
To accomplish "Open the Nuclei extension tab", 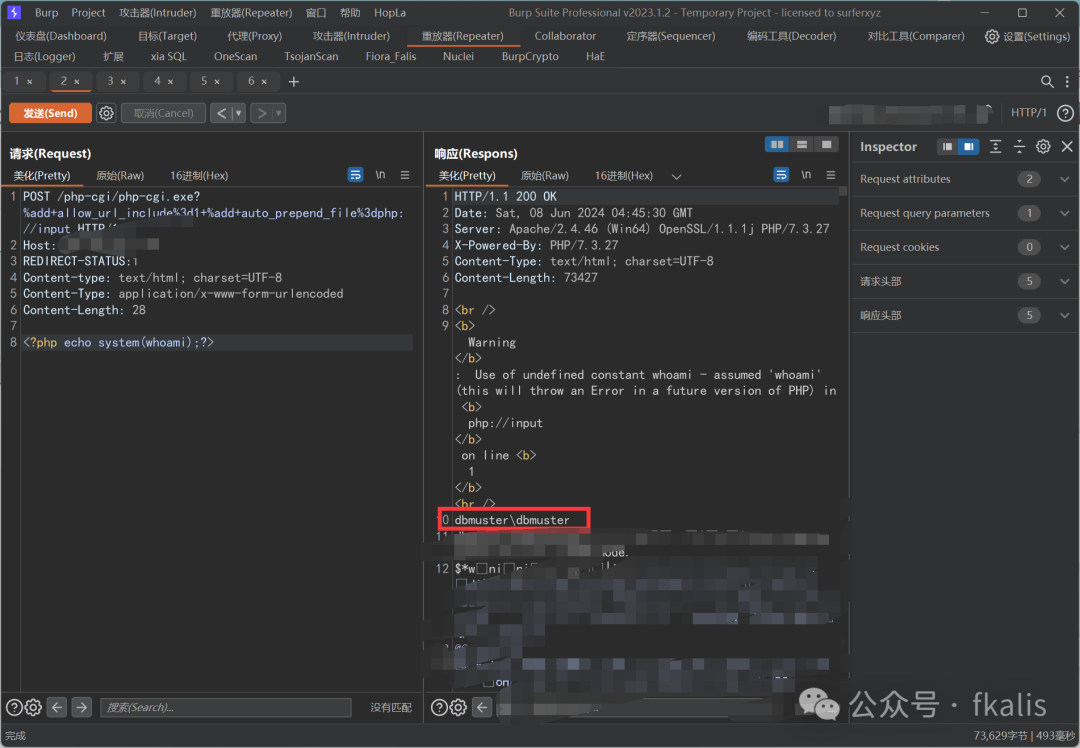I will (458, 56).
